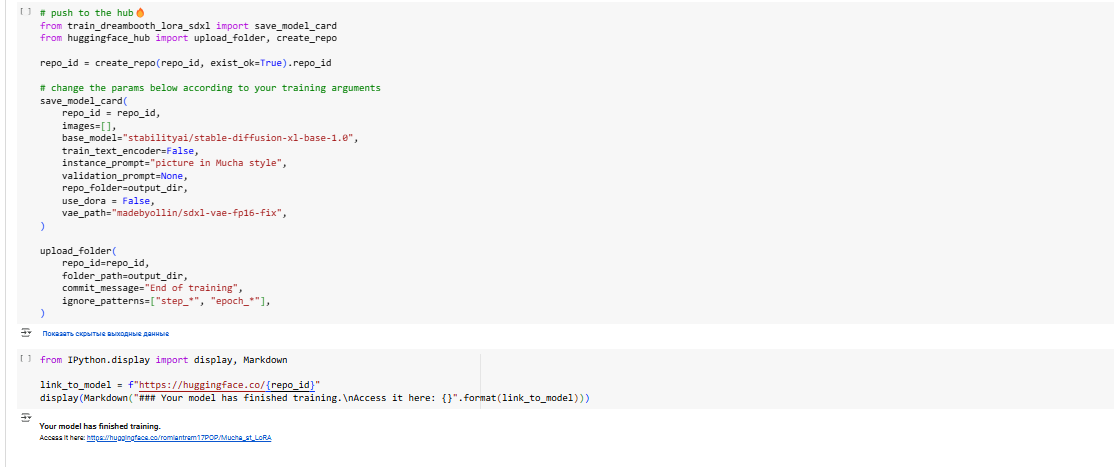Screen dimensions: 1114x467
Task: Toggle hidden output icon under upload cell
Action: 27,332
